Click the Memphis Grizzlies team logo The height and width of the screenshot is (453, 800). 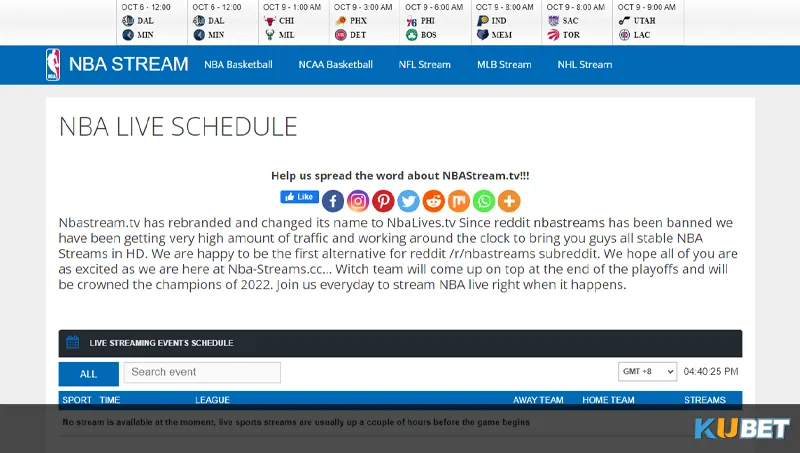click(x=483, y=35)
